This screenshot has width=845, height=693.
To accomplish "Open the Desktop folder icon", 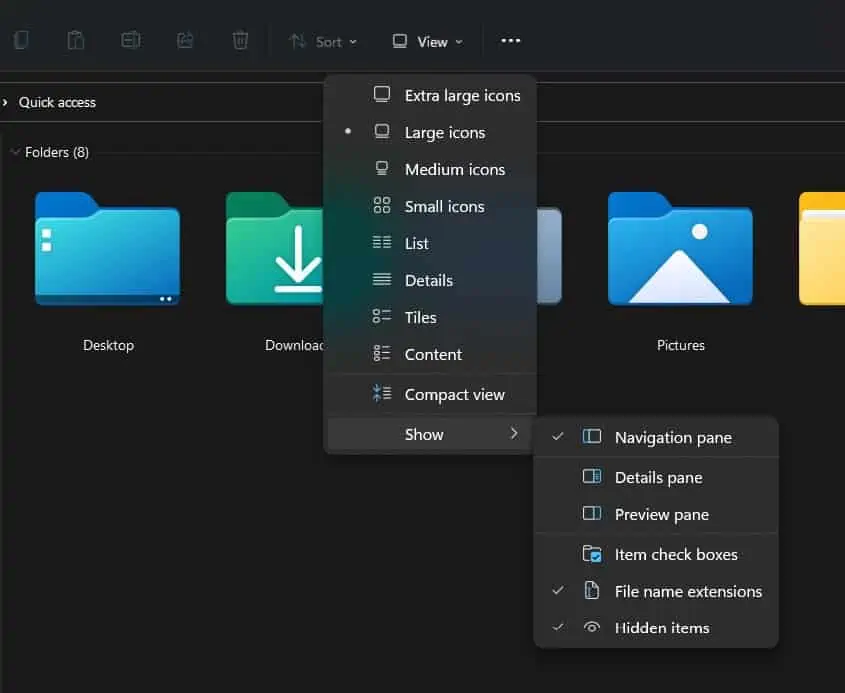I will 107,250.
